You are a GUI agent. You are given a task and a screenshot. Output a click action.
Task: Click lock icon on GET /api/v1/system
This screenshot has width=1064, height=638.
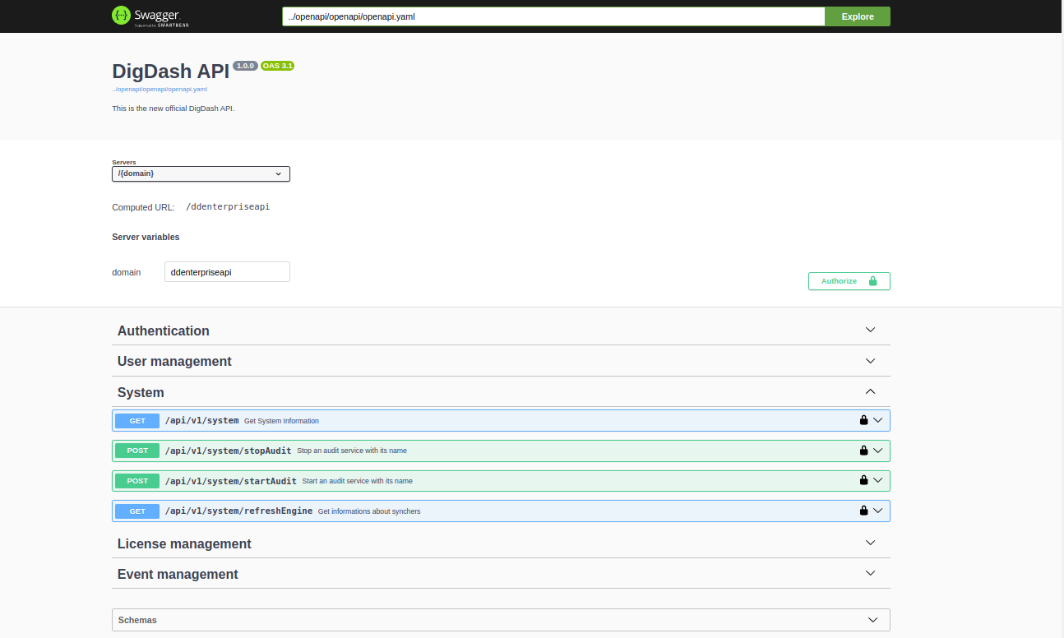[863, 420]
